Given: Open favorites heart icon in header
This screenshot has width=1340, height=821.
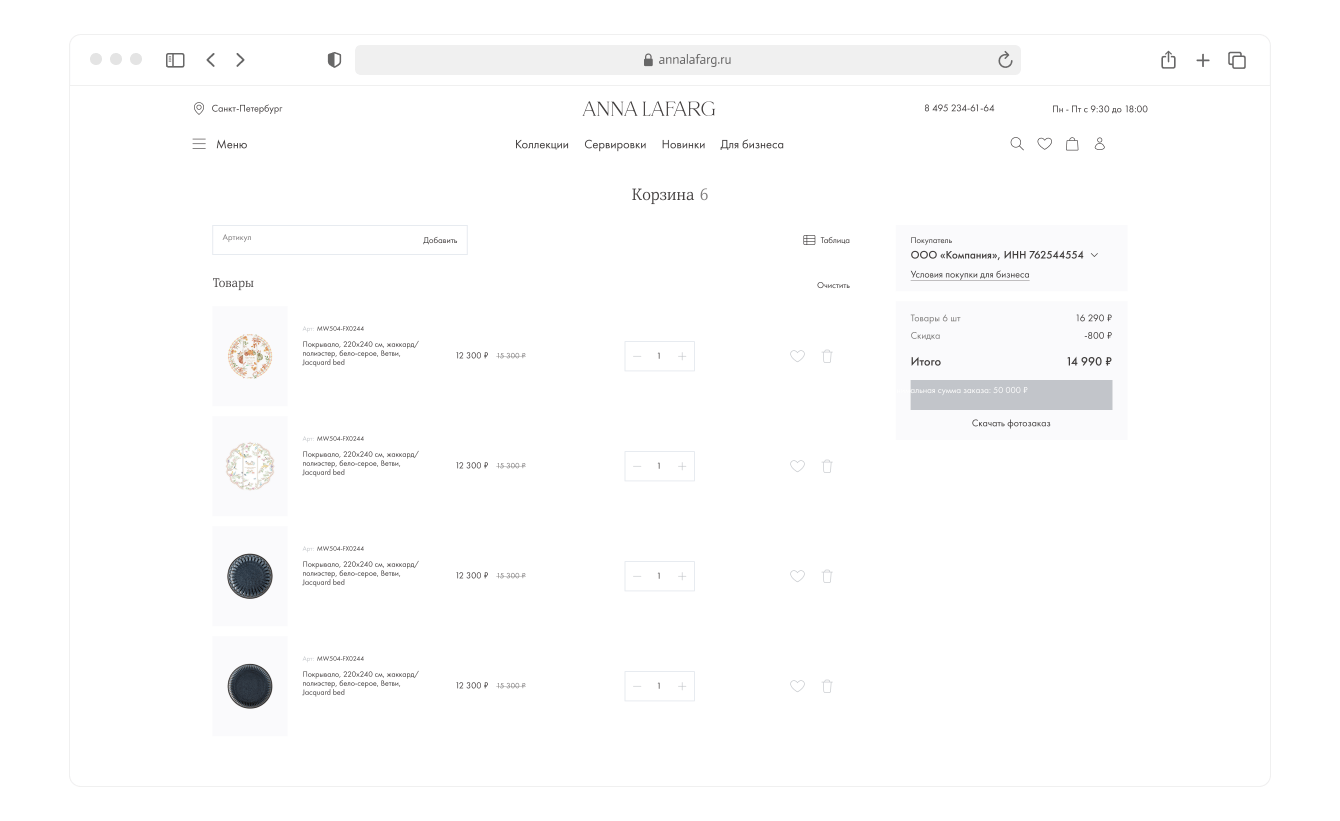Looking at the screenshot, I should [x=1044, y=144].
